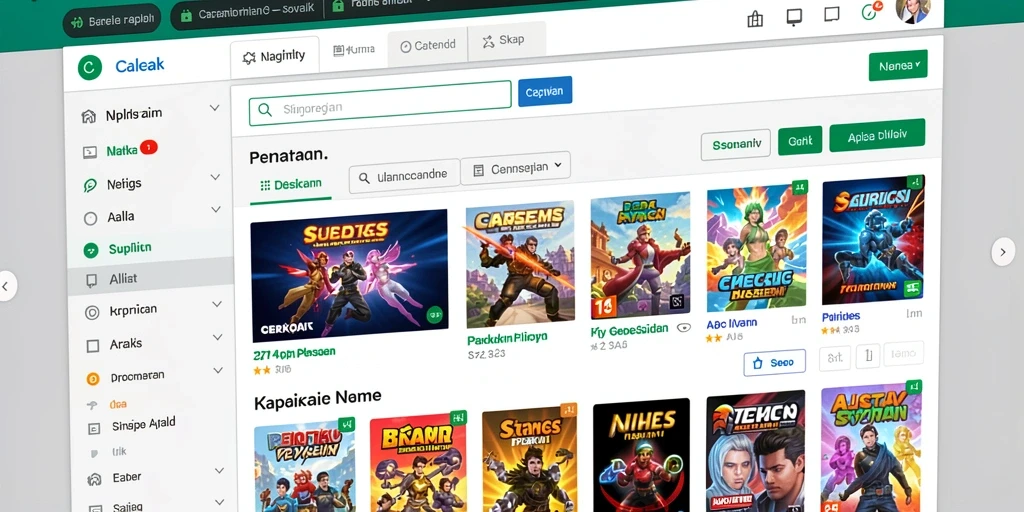
Task: Click next carousel arrow on right edge
Action: (x=1002, y=251)
